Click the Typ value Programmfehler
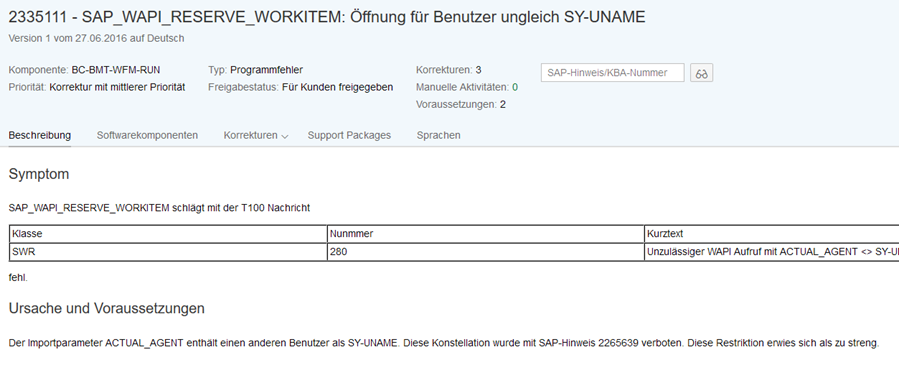The image size is (899, 365). point(267,70)
